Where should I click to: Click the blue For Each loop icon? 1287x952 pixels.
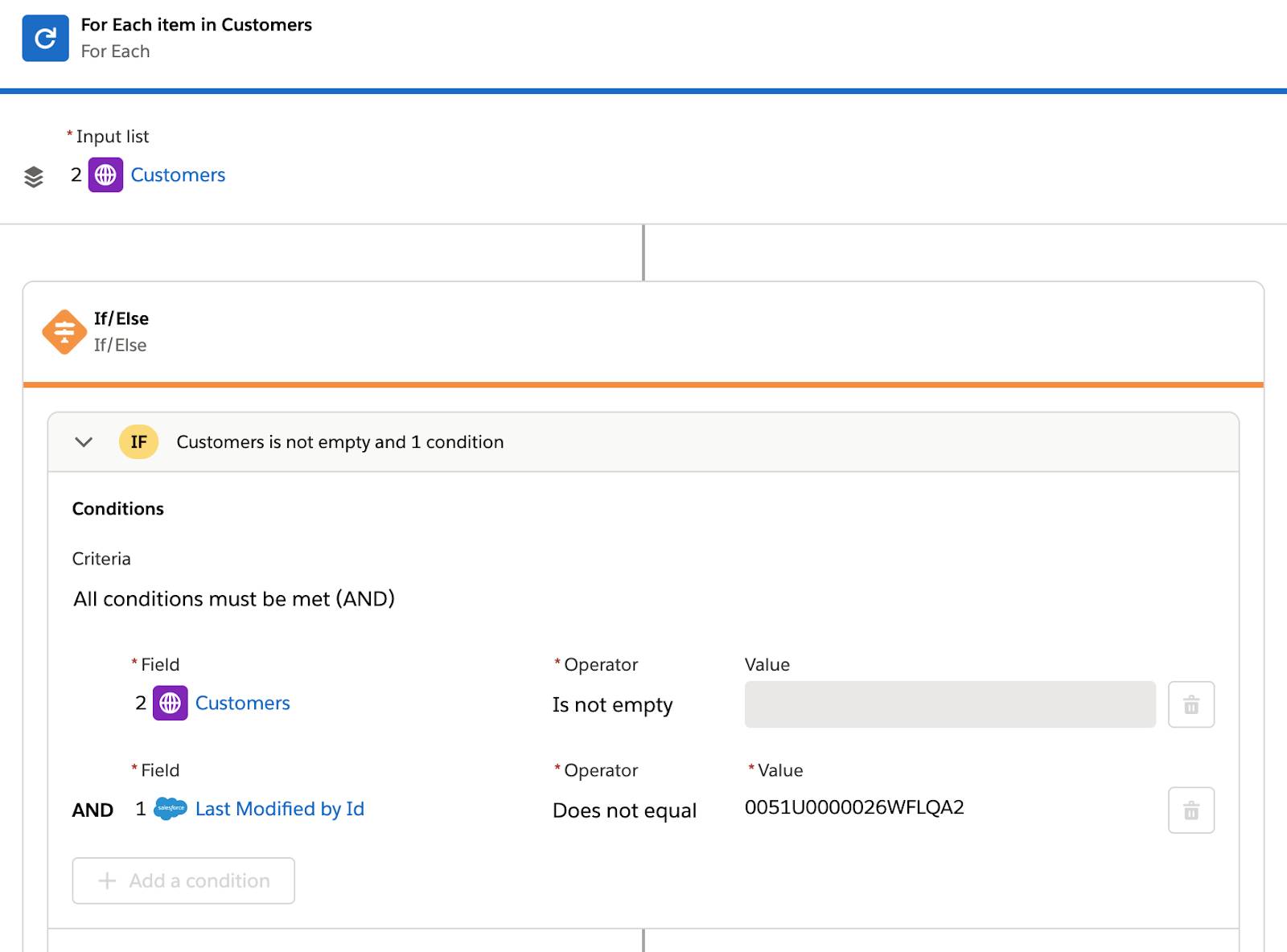tap(45, 38)
